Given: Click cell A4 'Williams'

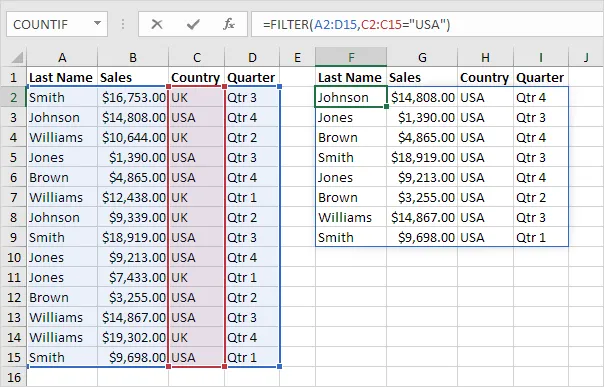Looking at the screenshot, I should pos(62,137).
